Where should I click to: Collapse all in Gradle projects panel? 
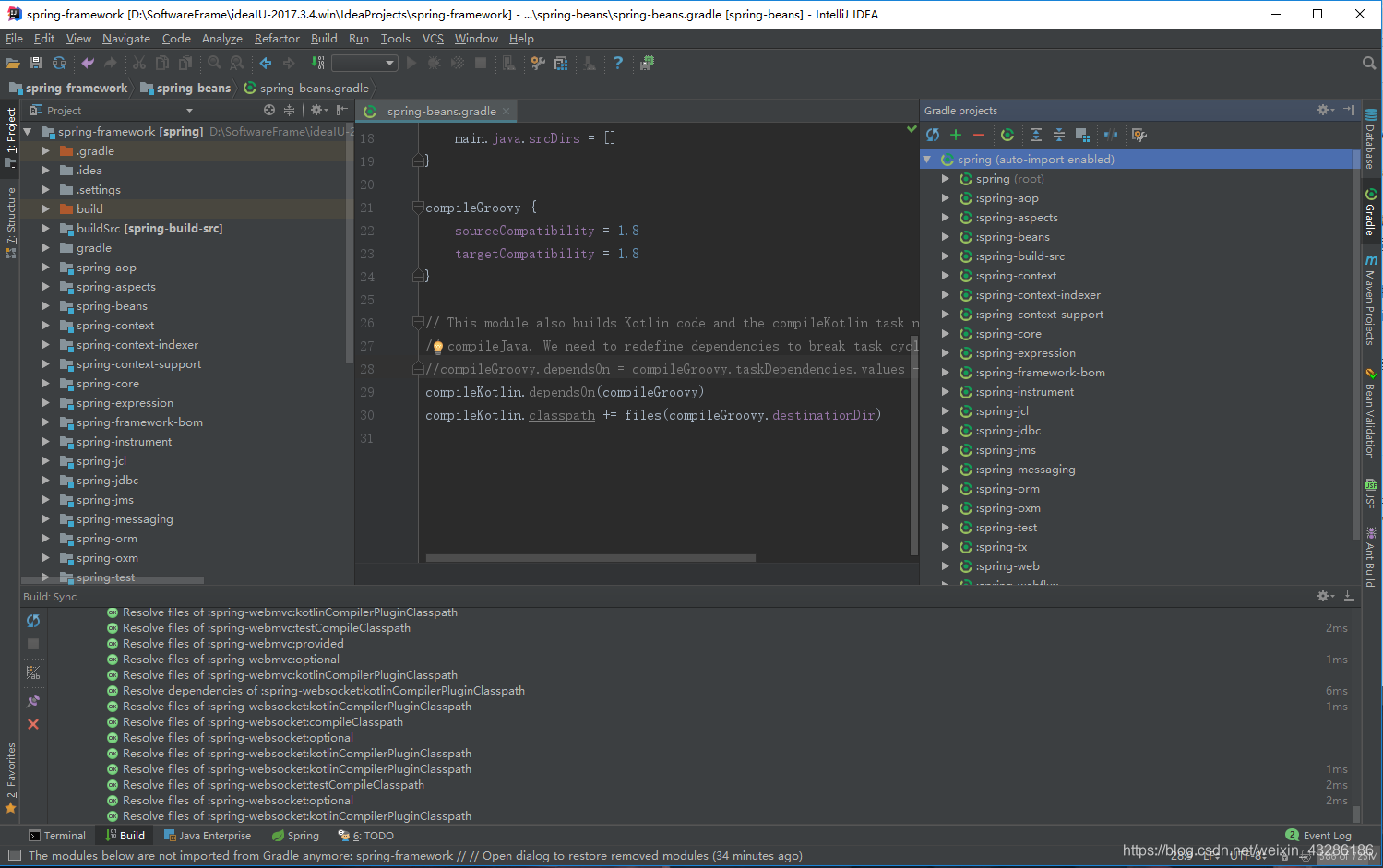point(1059,136)
